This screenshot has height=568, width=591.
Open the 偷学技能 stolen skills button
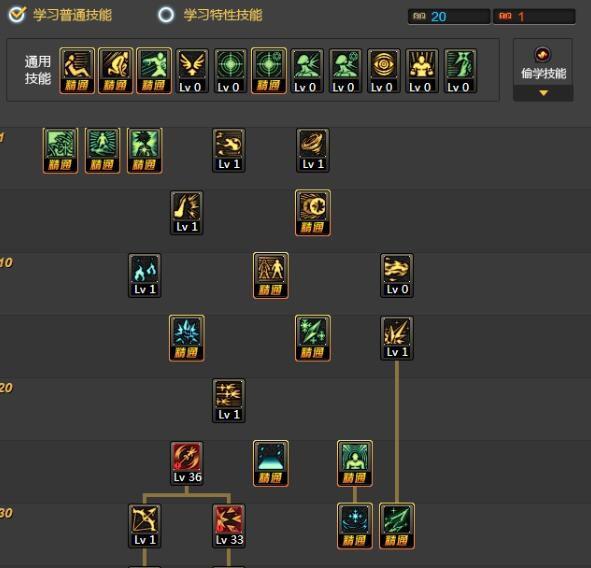543,63
